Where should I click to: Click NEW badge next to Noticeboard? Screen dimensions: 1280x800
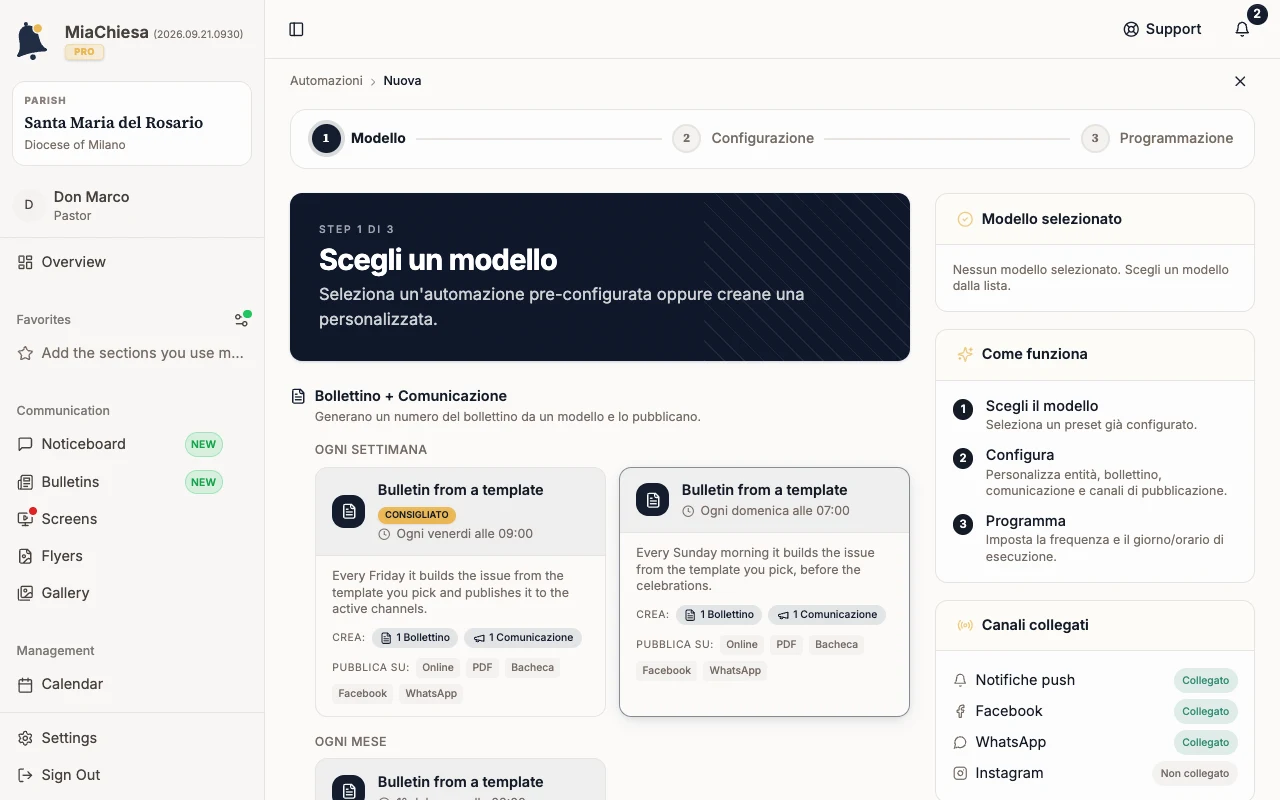click(204, 444)
